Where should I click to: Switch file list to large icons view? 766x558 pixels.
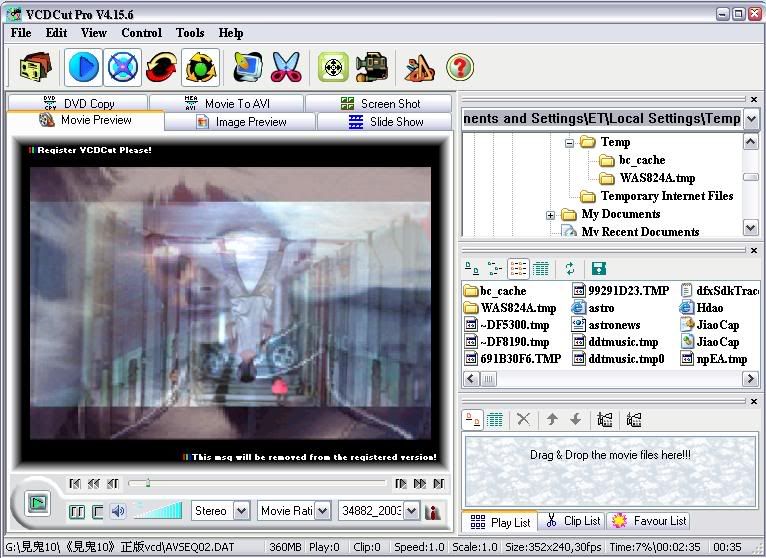click(471, 268)
